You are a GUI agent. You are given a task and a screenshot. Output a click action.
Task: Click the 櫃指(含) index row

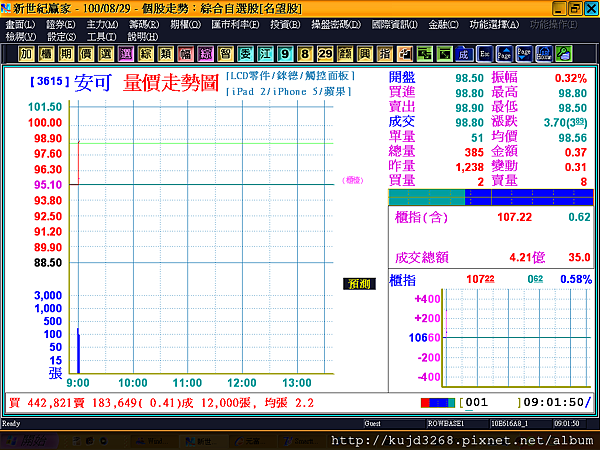click(492, 217)
